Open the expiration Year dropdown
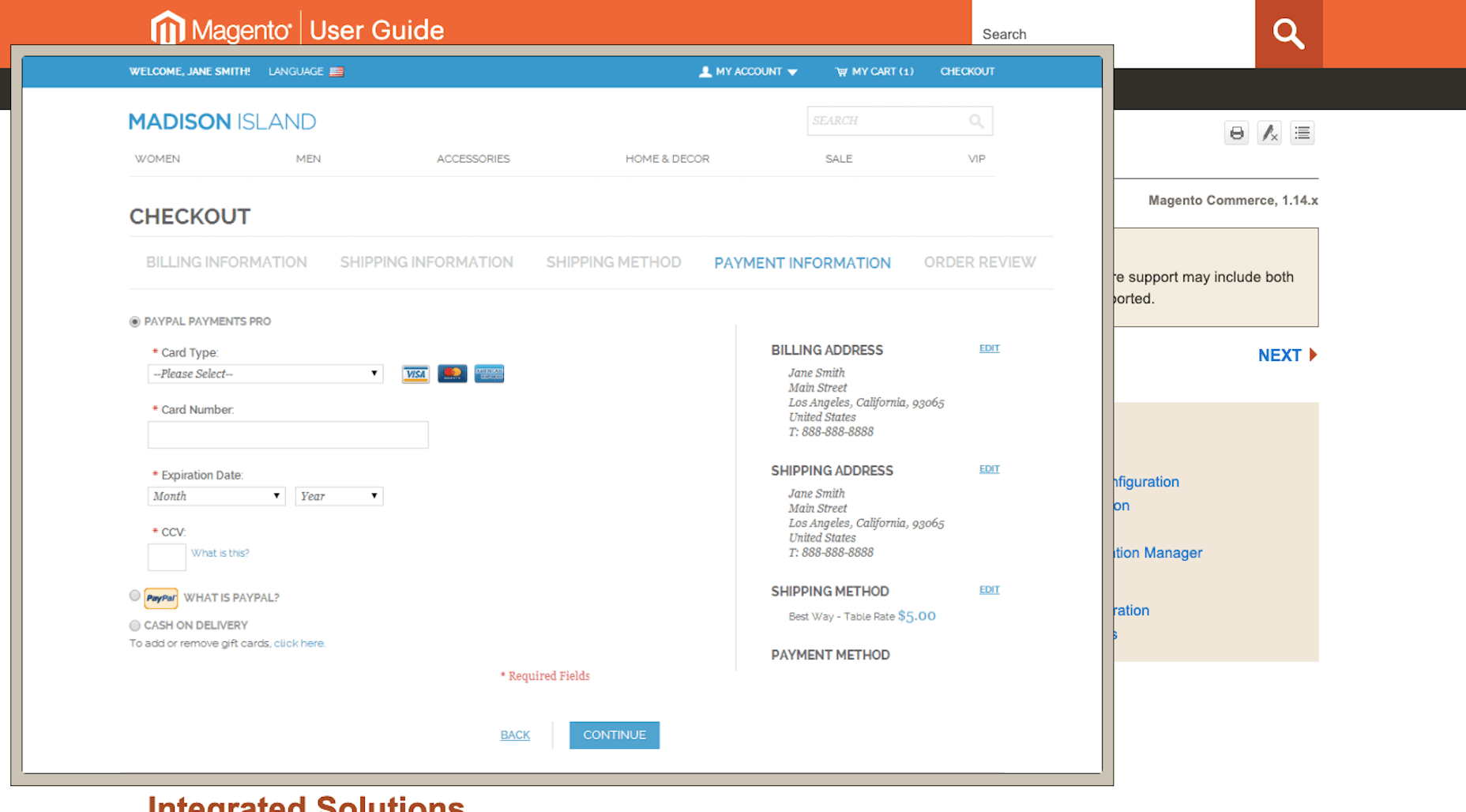This screenshot has width=1466, height=812. [x=339, y=496]
